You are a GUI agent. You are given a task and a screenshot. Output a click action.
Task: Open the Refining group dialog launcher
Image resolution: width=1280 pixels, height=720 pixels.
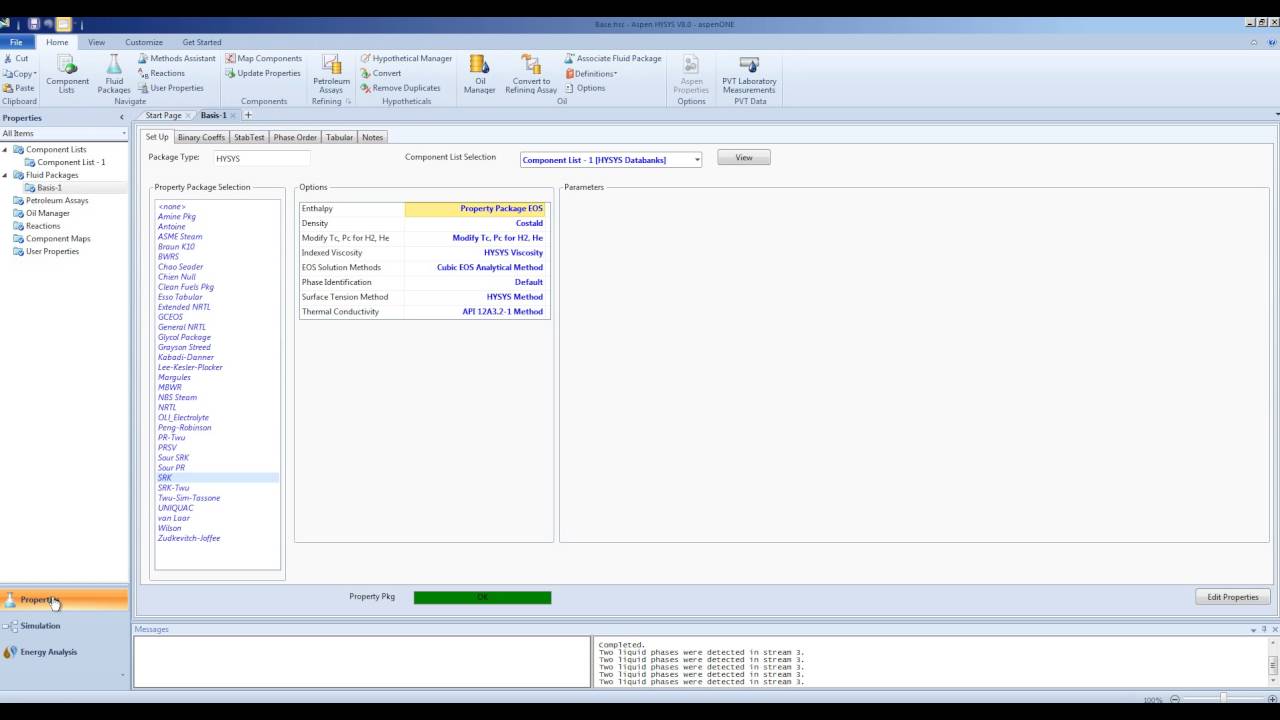click(x=348, y=102)
